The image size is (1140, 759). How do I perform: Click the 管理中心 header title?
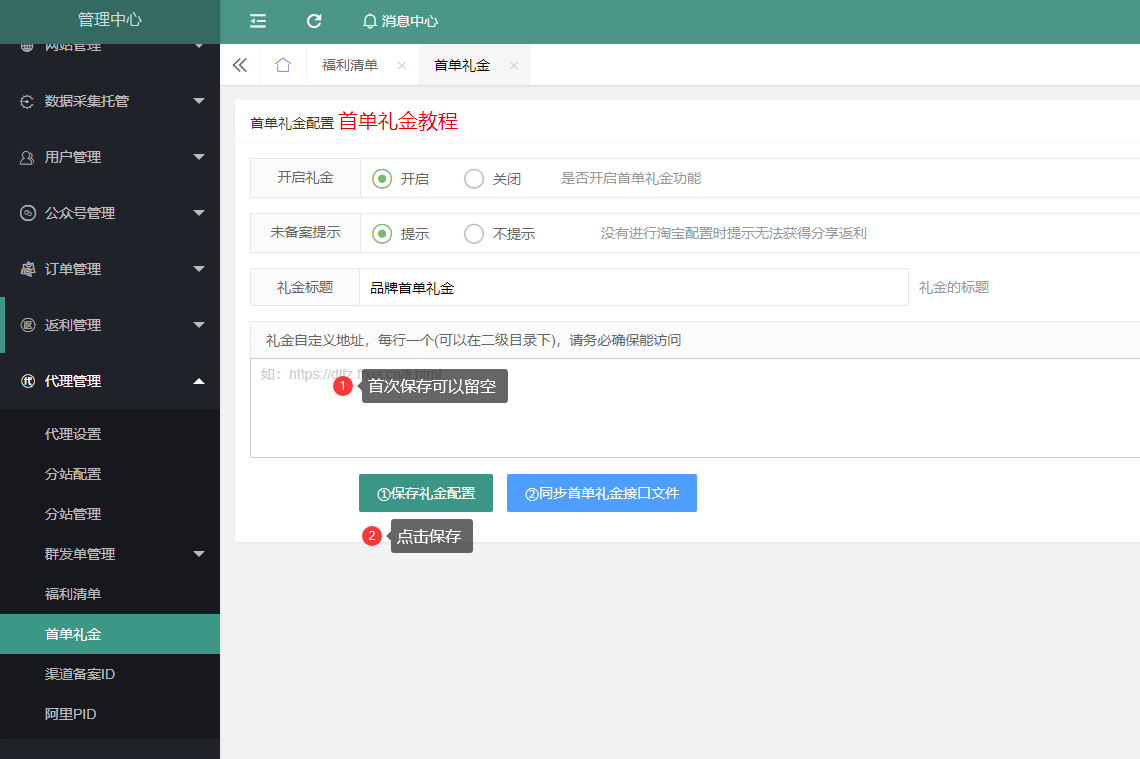pos(110,20)
